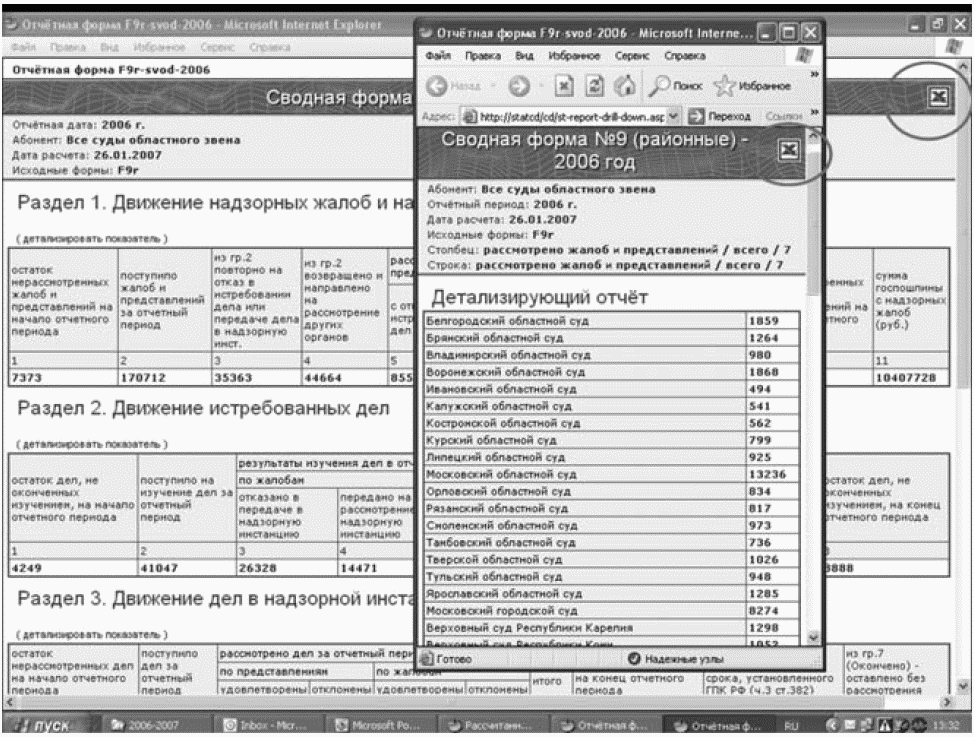This screenshot has height=737, width=974.
Task: Click value 1859 in detail report
Action: coord(763,321)
